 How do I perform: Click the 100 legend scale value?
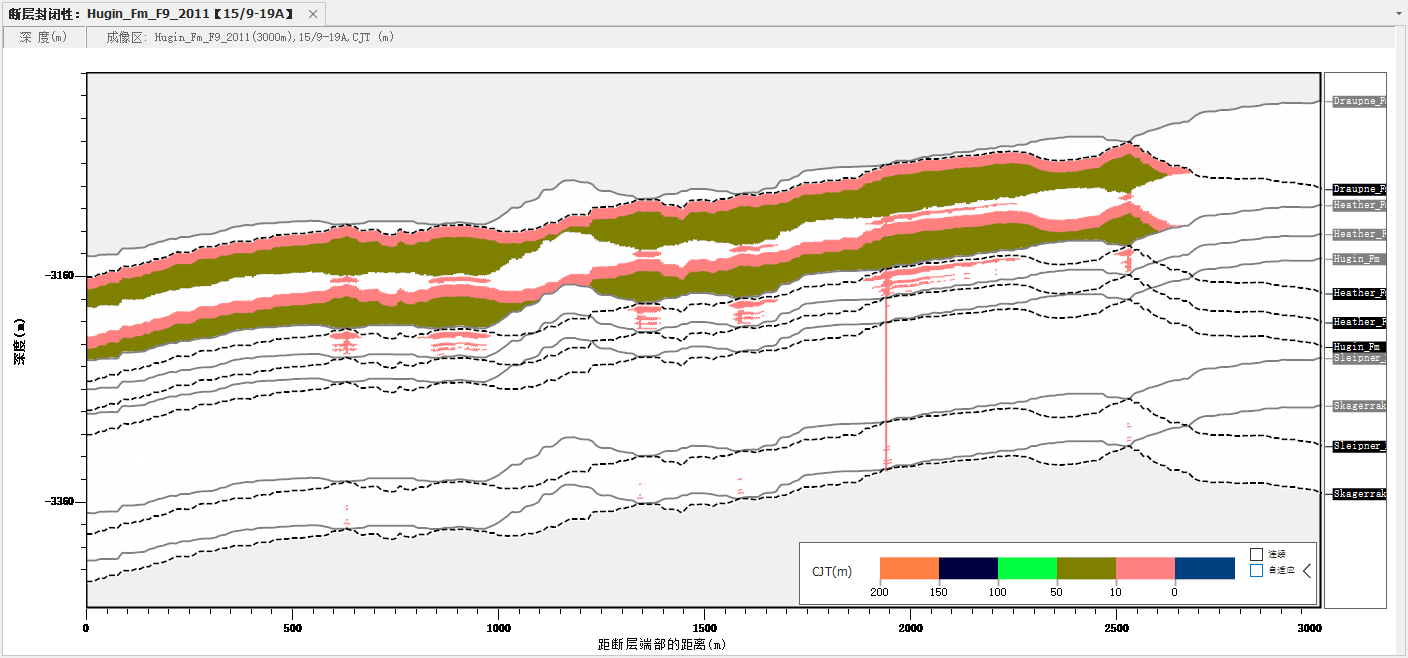(x=998, y=592)
